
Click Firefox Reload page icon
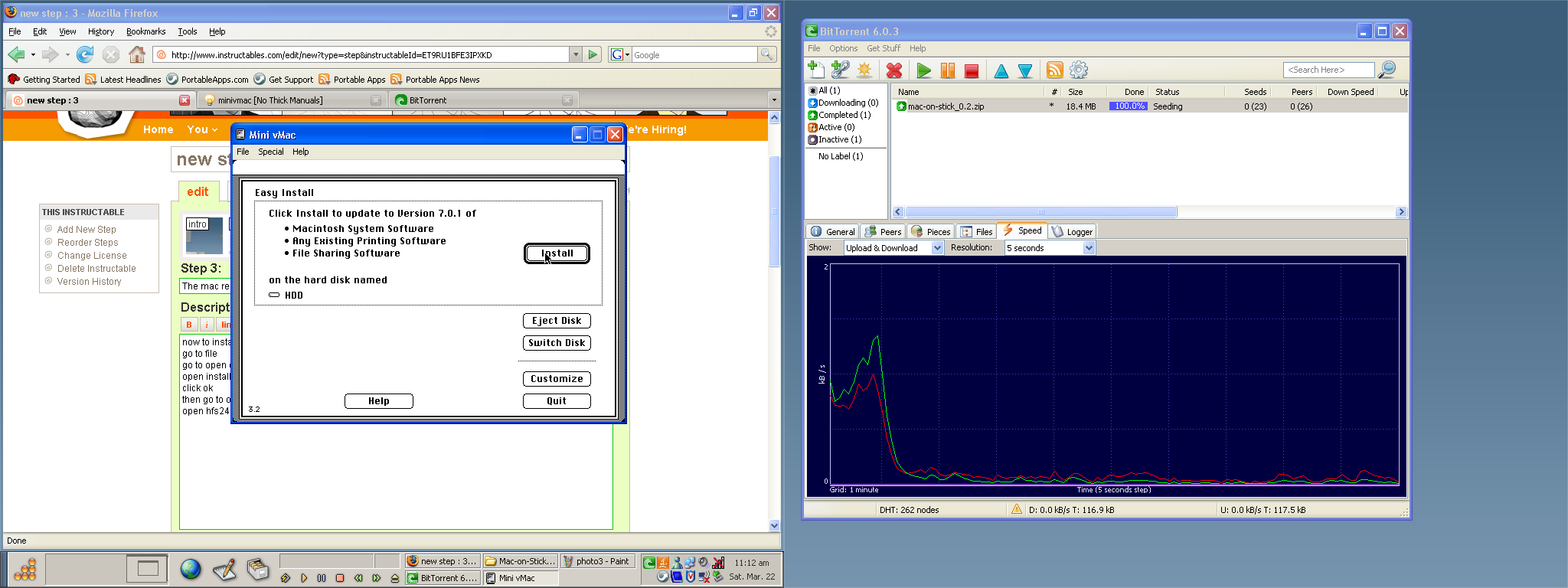pos(85,54)
